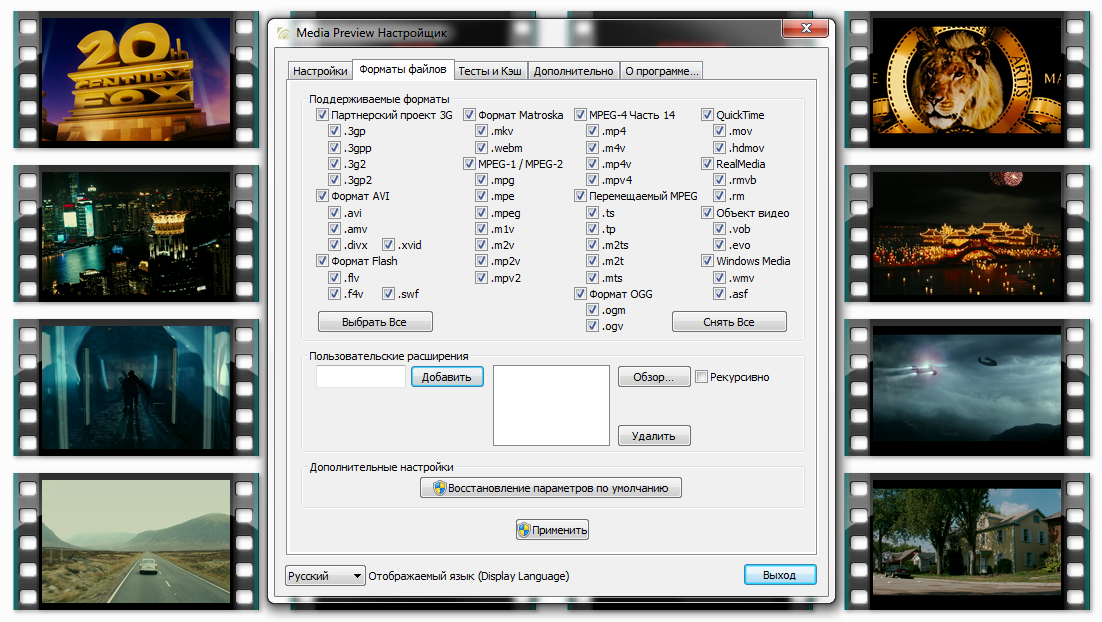This screenshot has width=1102, height=622.
Task: Click the Обзор... button
Action: (654, 377)
